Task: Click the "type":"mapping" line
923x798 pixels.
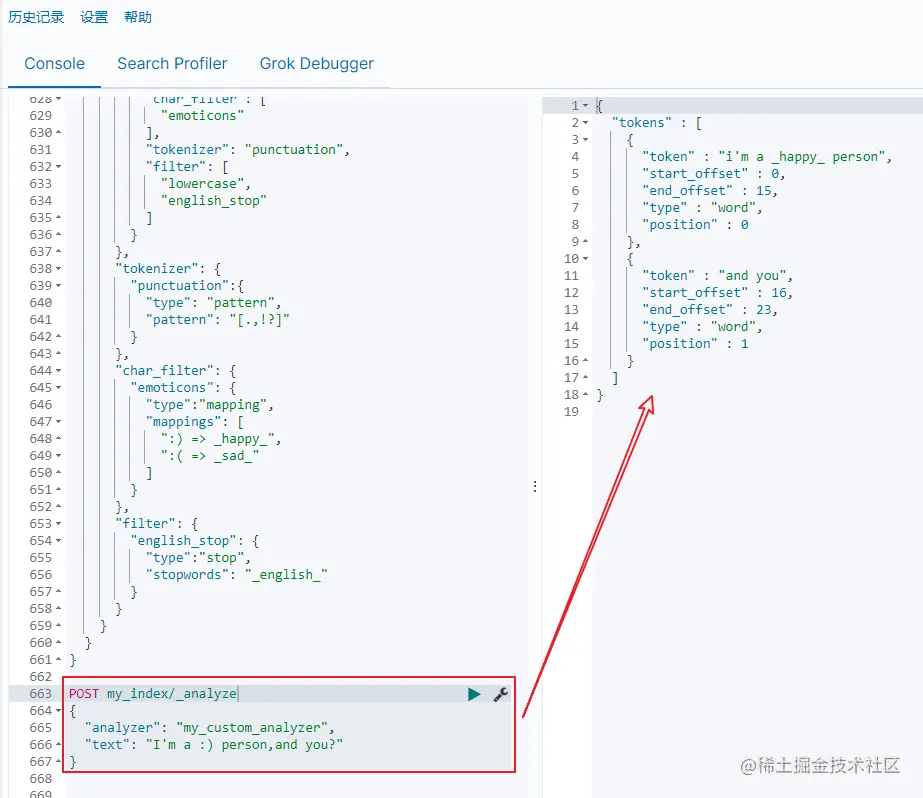Action: point(210,405)
